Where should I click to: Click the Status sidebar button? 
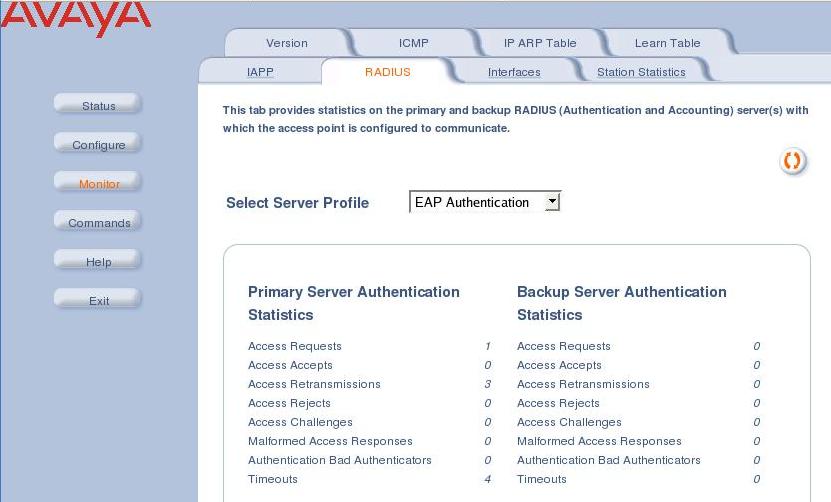click(98, 105)
